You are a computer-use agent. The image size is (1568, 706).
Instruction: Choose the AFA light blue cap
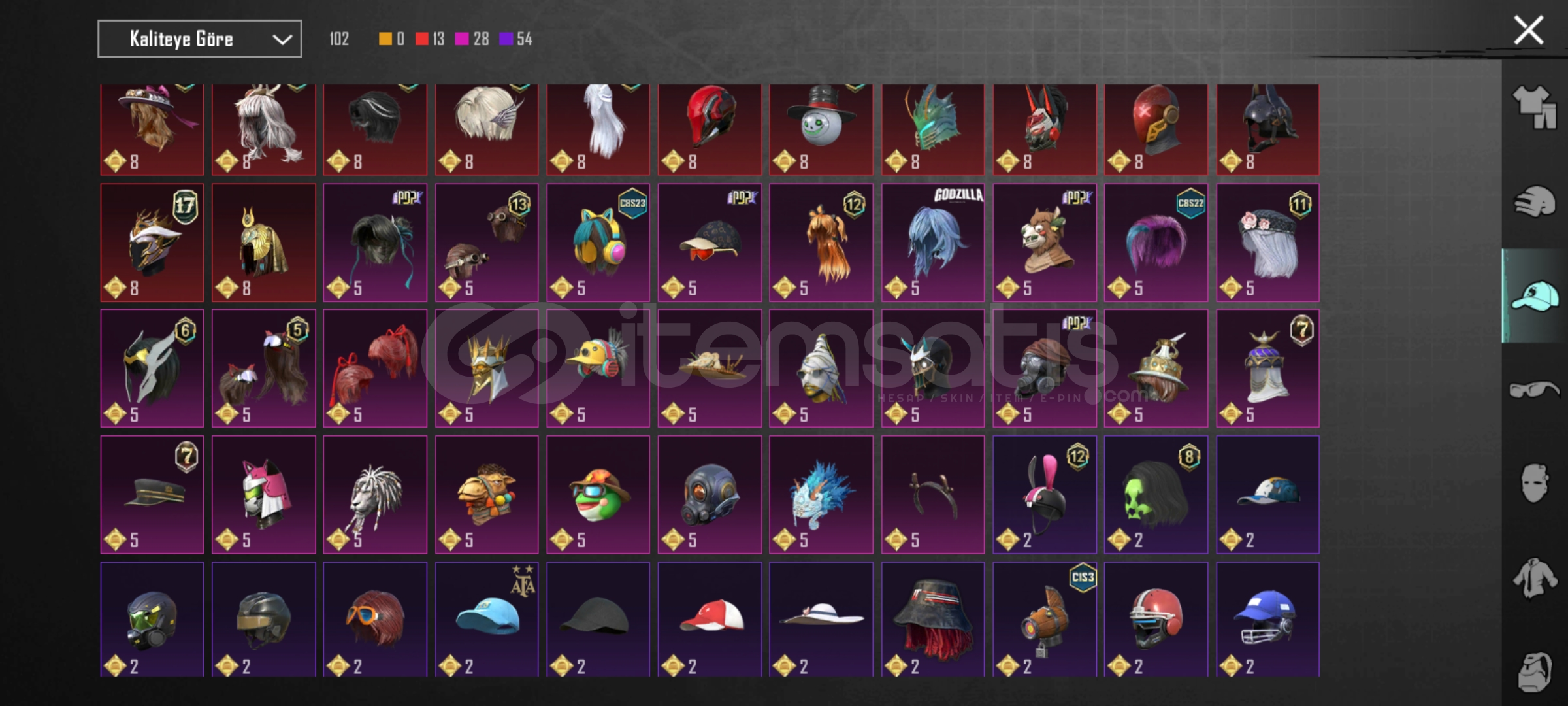tap(487, 620)
